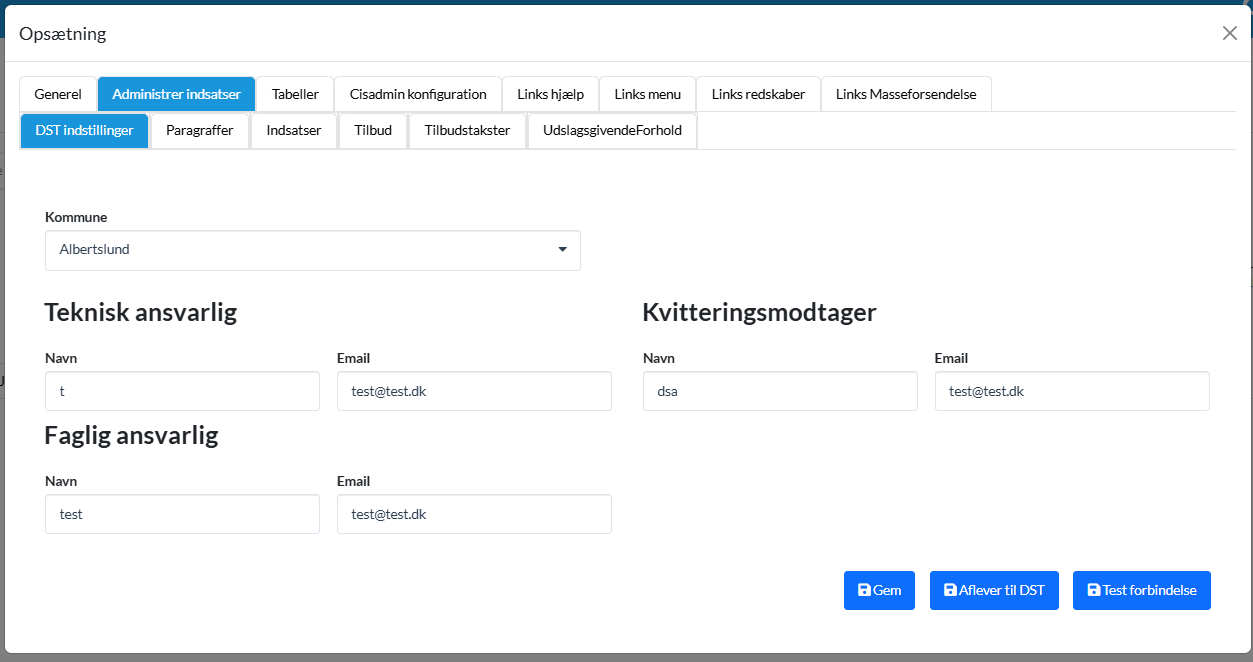
Task: Click Teknisk ansvarlig Navn input field
Action: click(182, 391)
